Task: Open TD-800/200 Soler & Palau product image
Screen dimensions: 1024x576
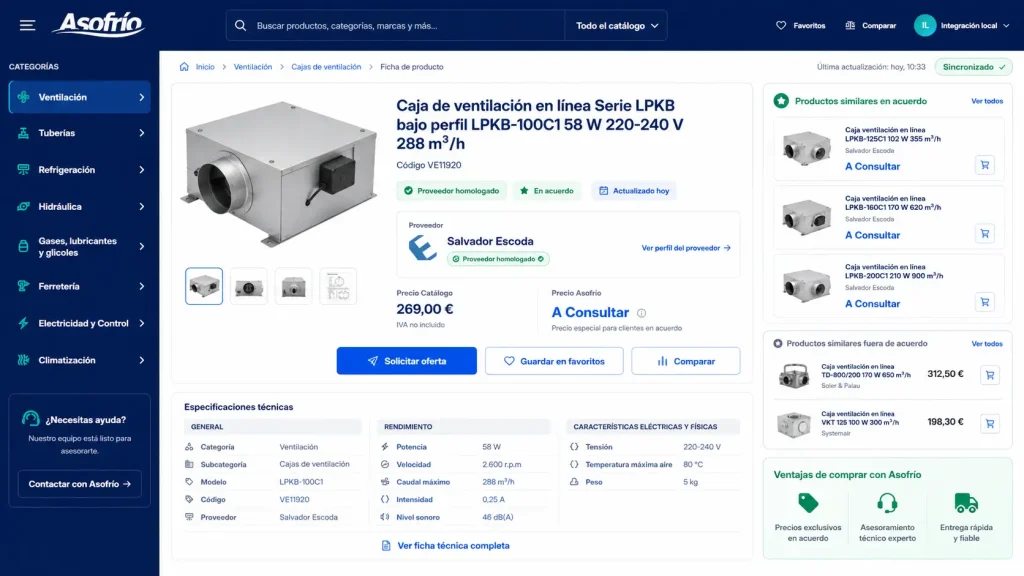Action: click(x=794, y=376)
